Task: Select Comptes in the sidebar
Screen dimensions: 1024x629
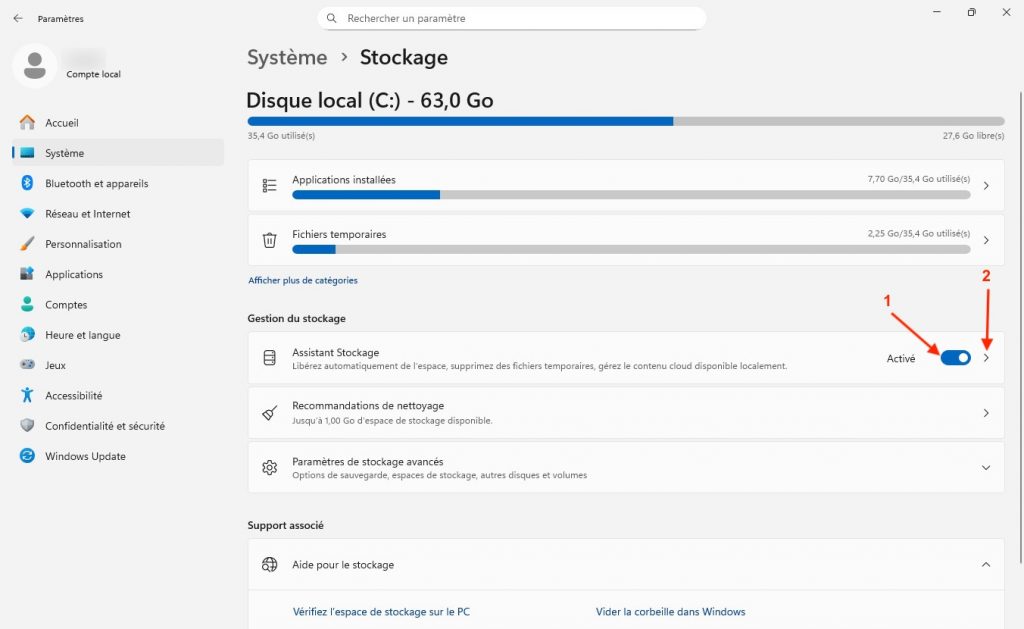Action: tap(66, 305)
